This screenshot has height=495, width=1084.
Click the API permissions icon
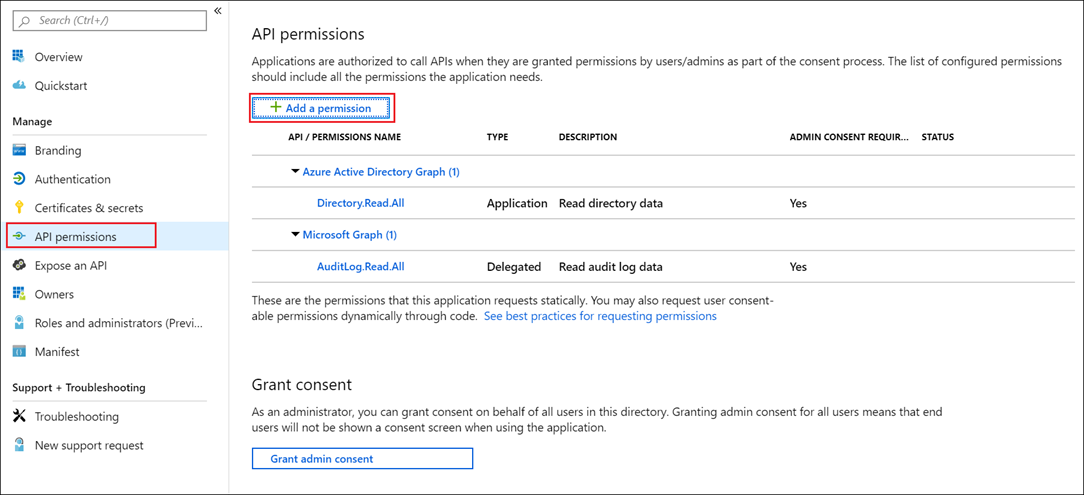19,236
